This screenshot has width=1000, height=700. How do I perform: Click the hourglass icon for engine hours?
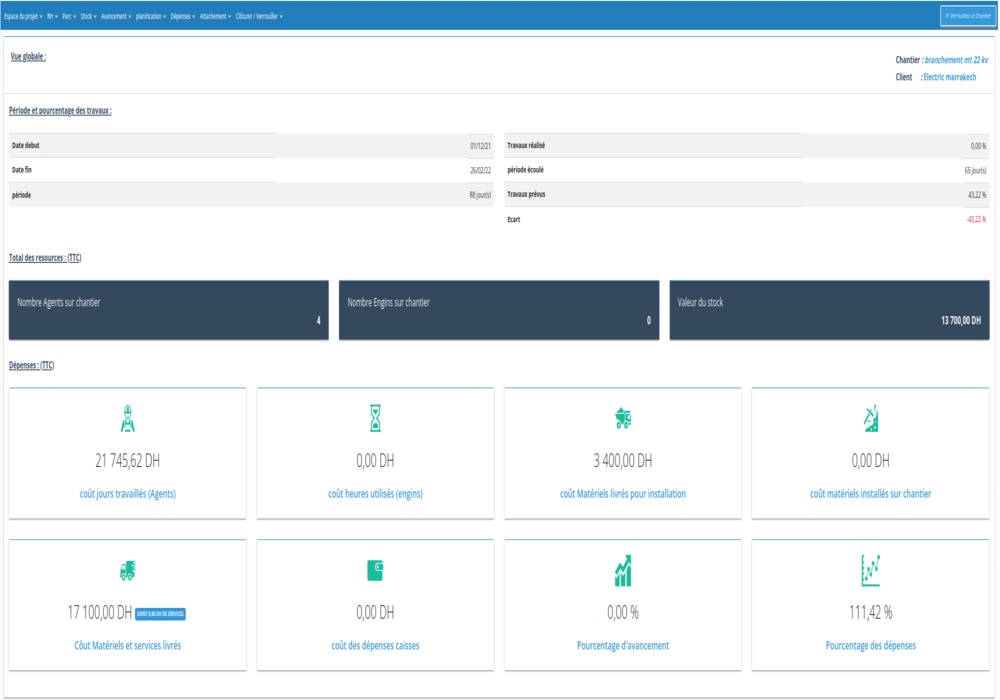[x=375, y=419]
